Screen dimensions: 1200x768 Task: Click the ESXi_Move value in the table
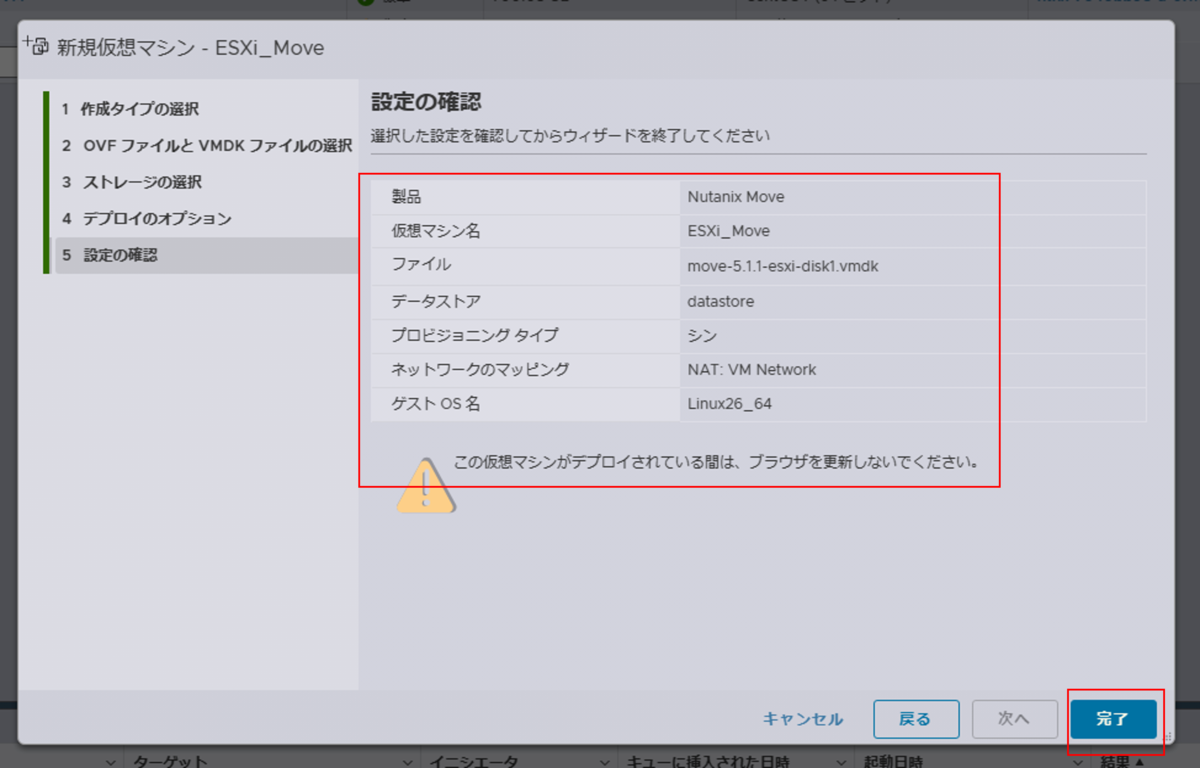[729, 231]
